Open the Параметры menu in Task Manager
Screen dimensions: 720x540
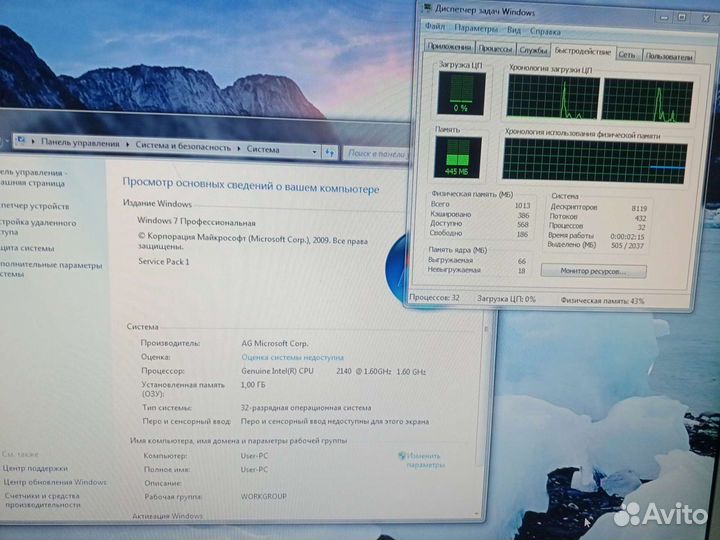click(476, 28)
